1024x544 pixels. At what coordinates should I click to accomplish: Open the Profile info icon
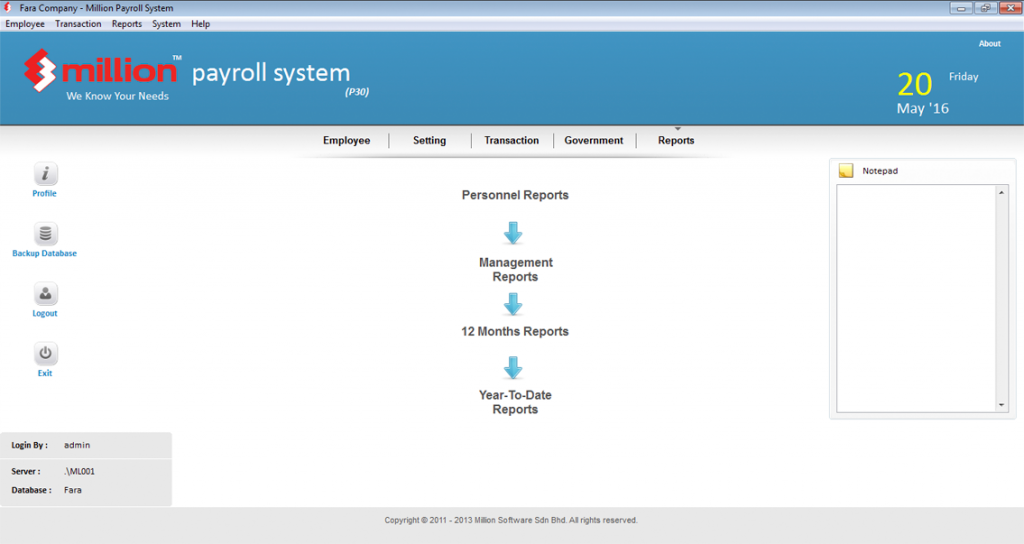[x=46, y=174]
